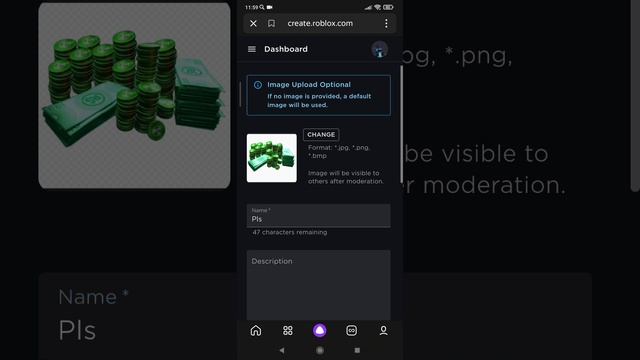
Task: Click the create.roblox.com address text
Action: pyautogui.click(x=320, y=23)
